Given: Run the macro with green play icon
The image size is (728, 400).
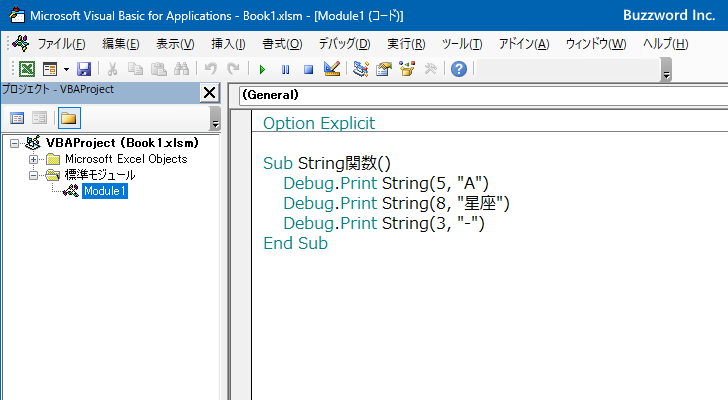Looking at the screenshot, I should coord(262,70).
